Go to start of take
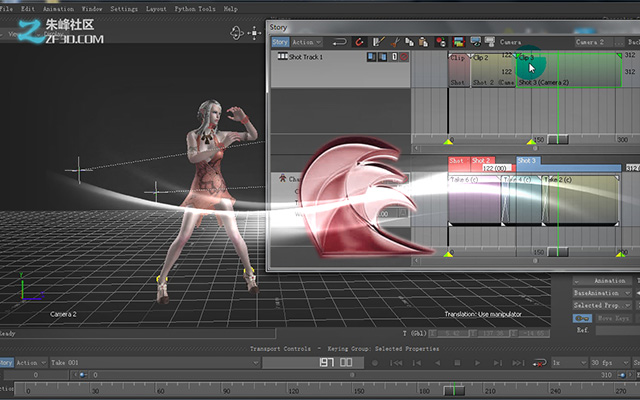Screen dimensions: 640x400 point(396,363)
